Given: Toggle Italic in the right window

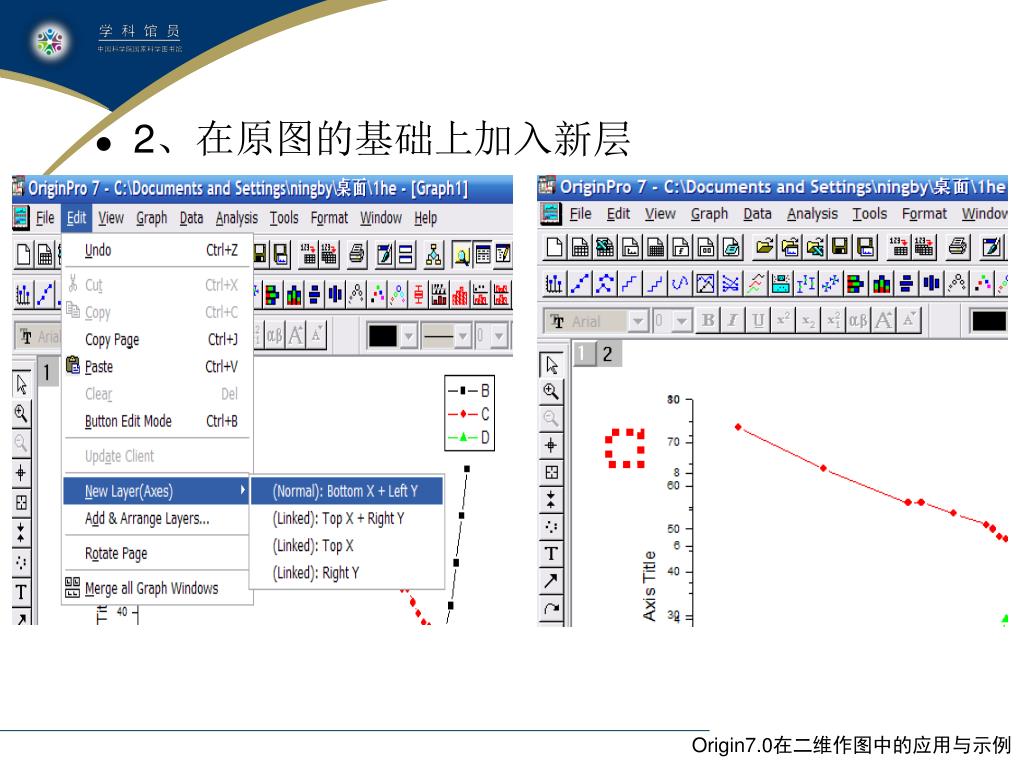Looking at the screenshot, I should tap(733, 321).
